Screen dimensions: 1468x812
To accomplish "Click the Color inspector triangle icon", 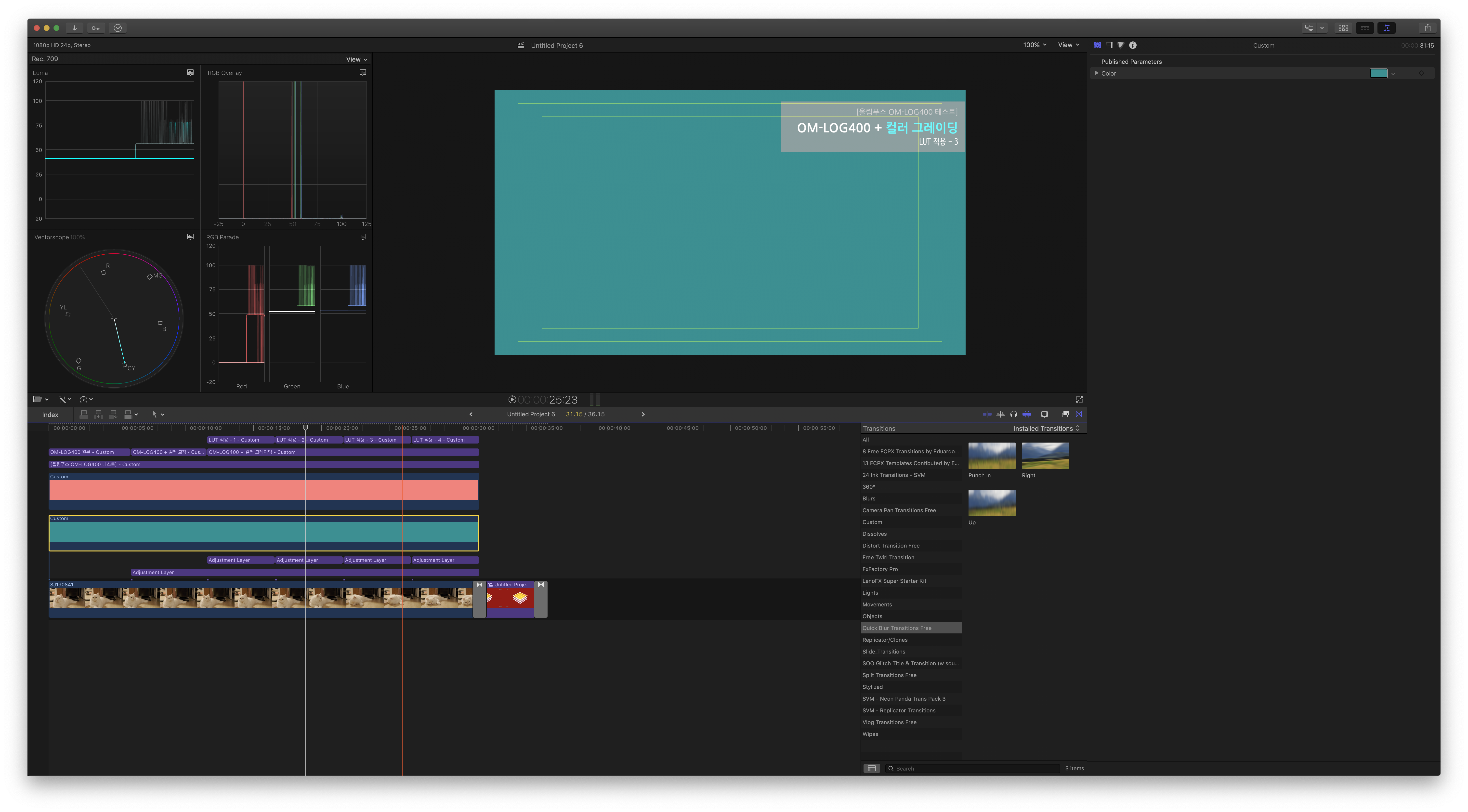I will click(1121, 45).
